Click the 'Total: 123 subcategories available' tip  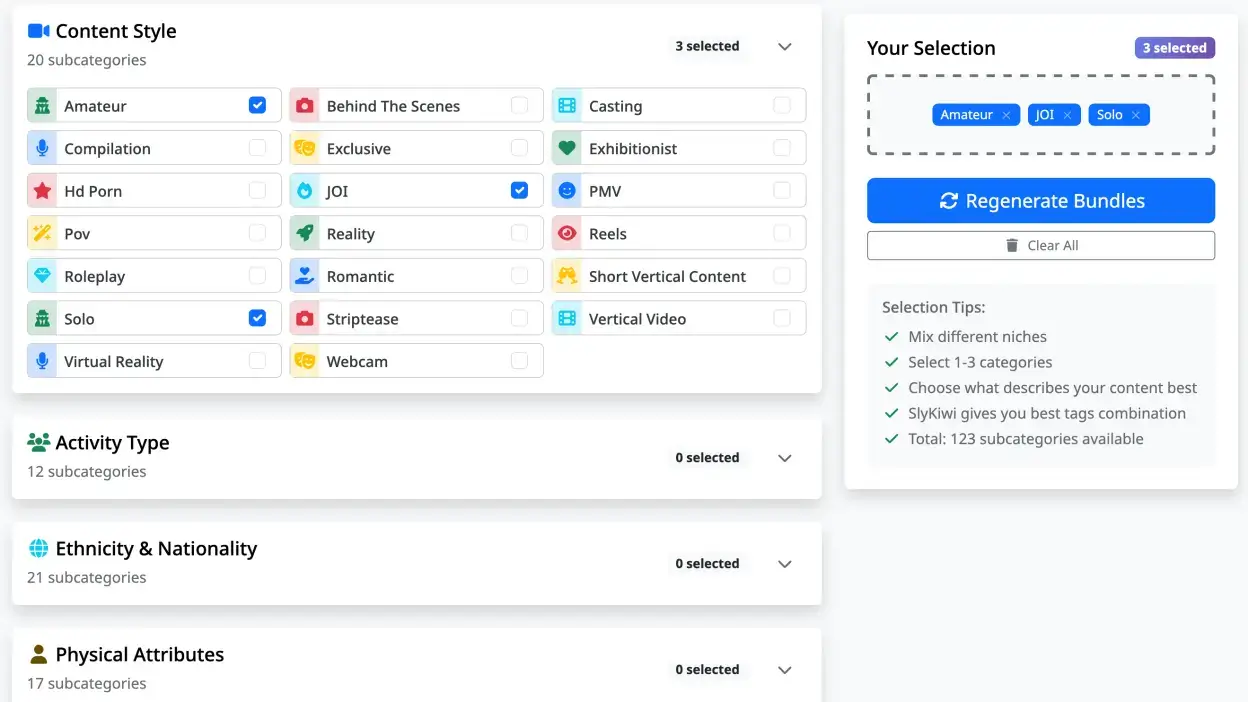[1026, 439]
